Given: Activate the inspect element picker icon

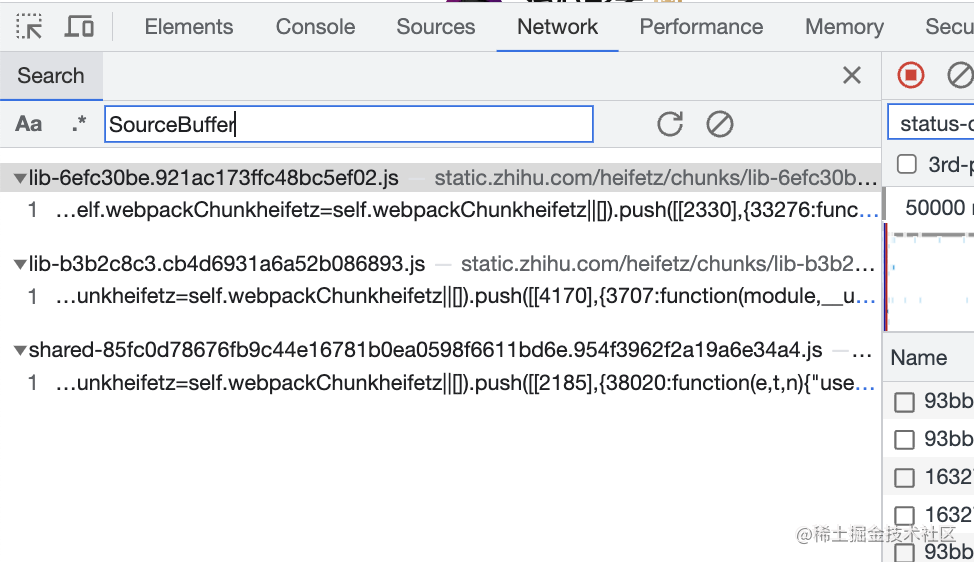Looking at the screenshot, I should pyautogui.click(x=30, y=27).
